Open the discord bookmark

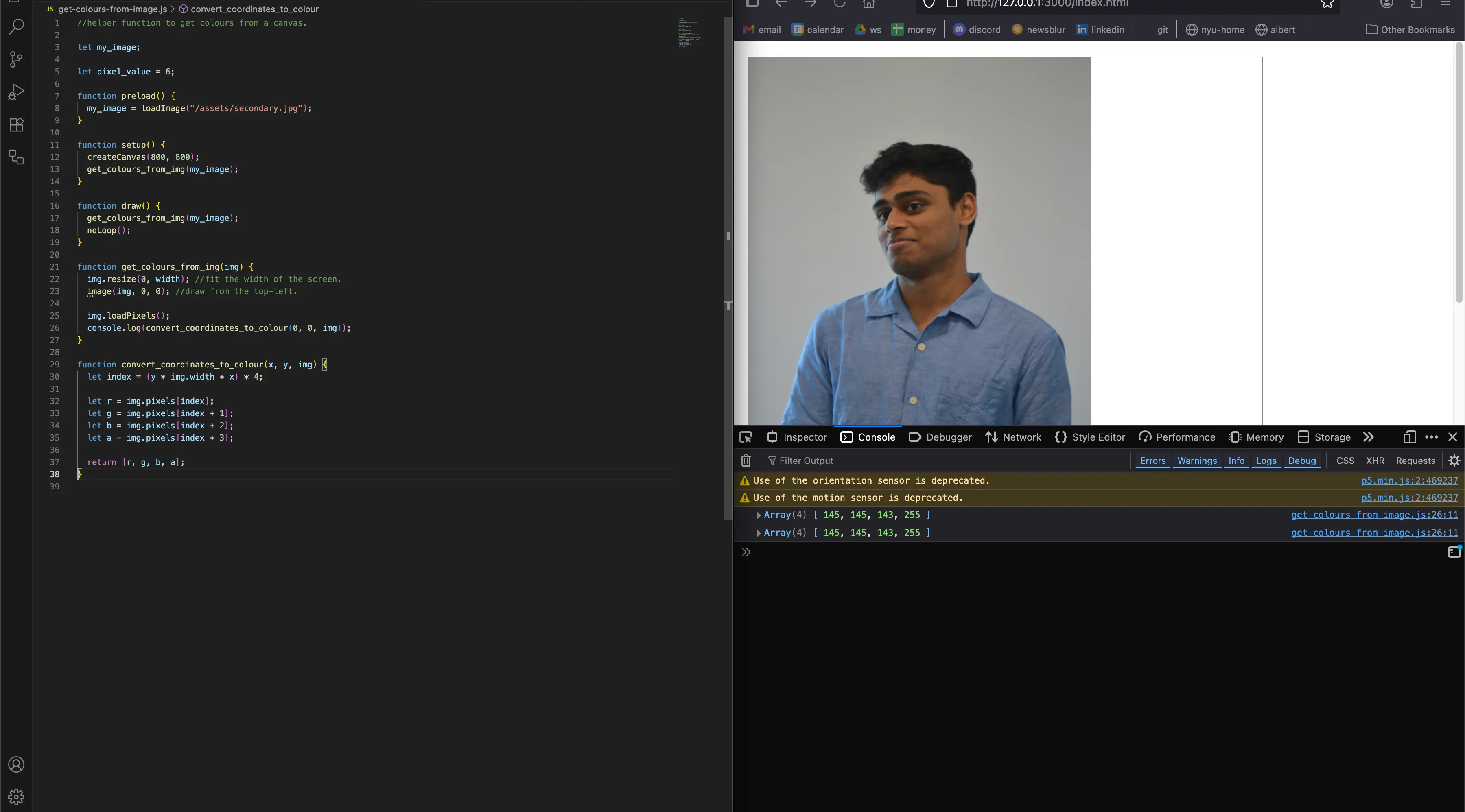[x=977, y=30]
